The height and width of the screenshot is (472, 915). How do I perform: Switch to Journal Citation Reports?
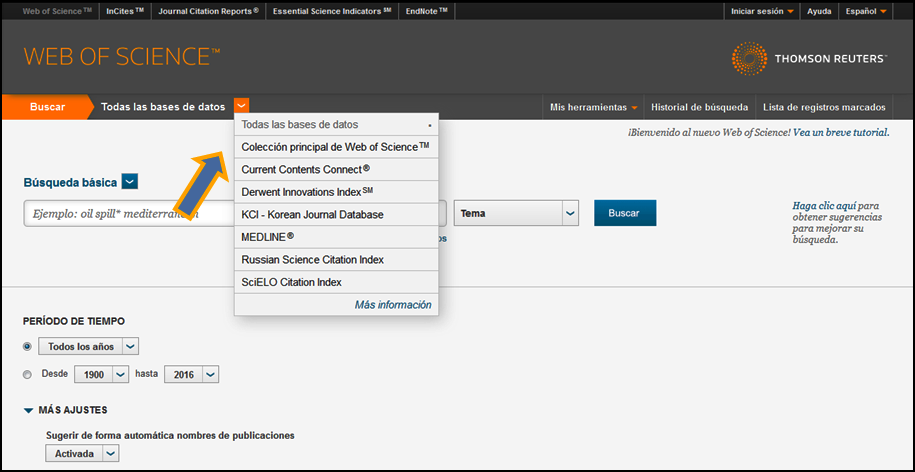click(208, 11)
